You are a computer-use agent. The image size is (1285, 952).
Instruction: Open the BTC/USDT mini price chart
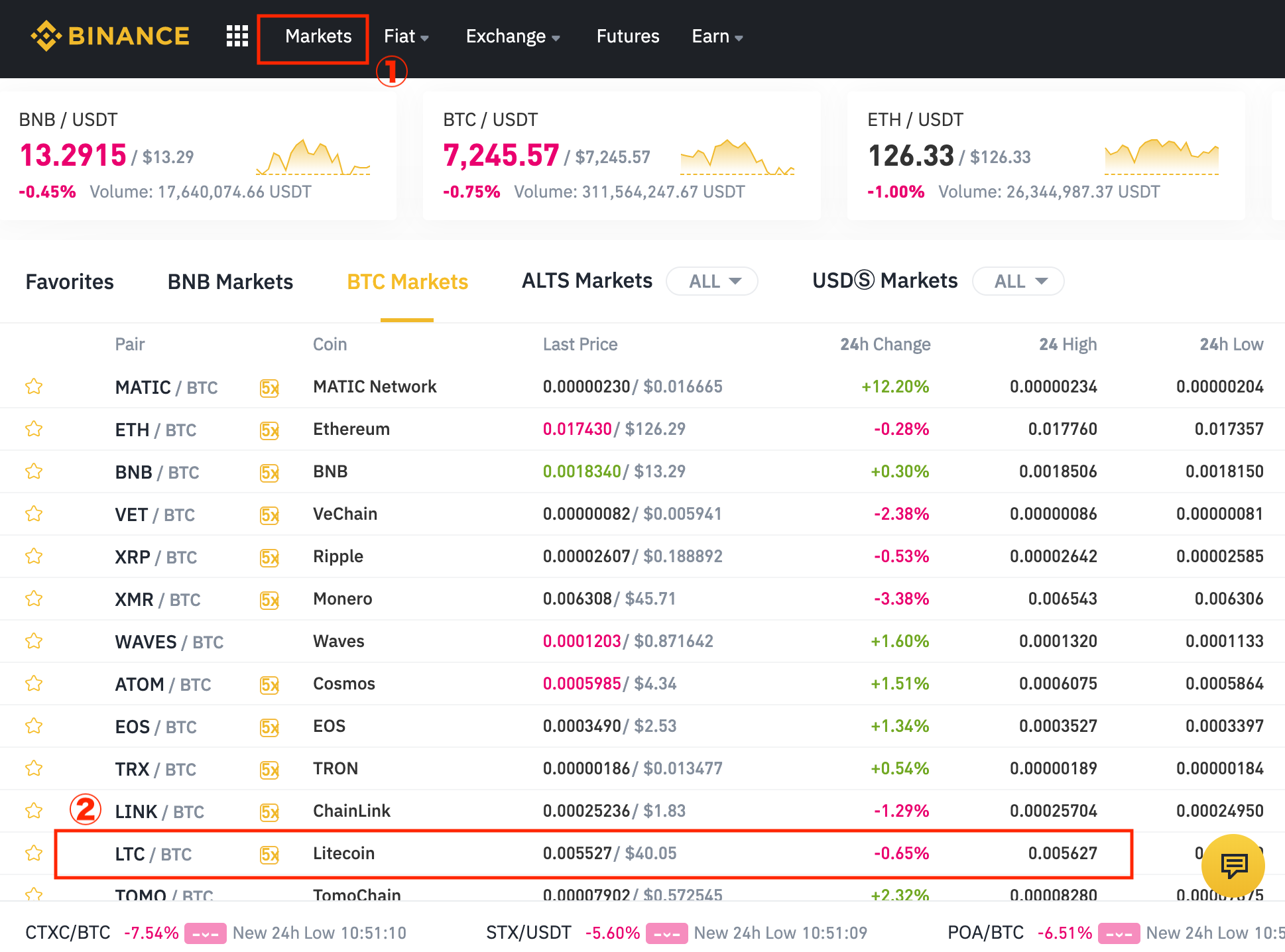[x=737, y=157]
